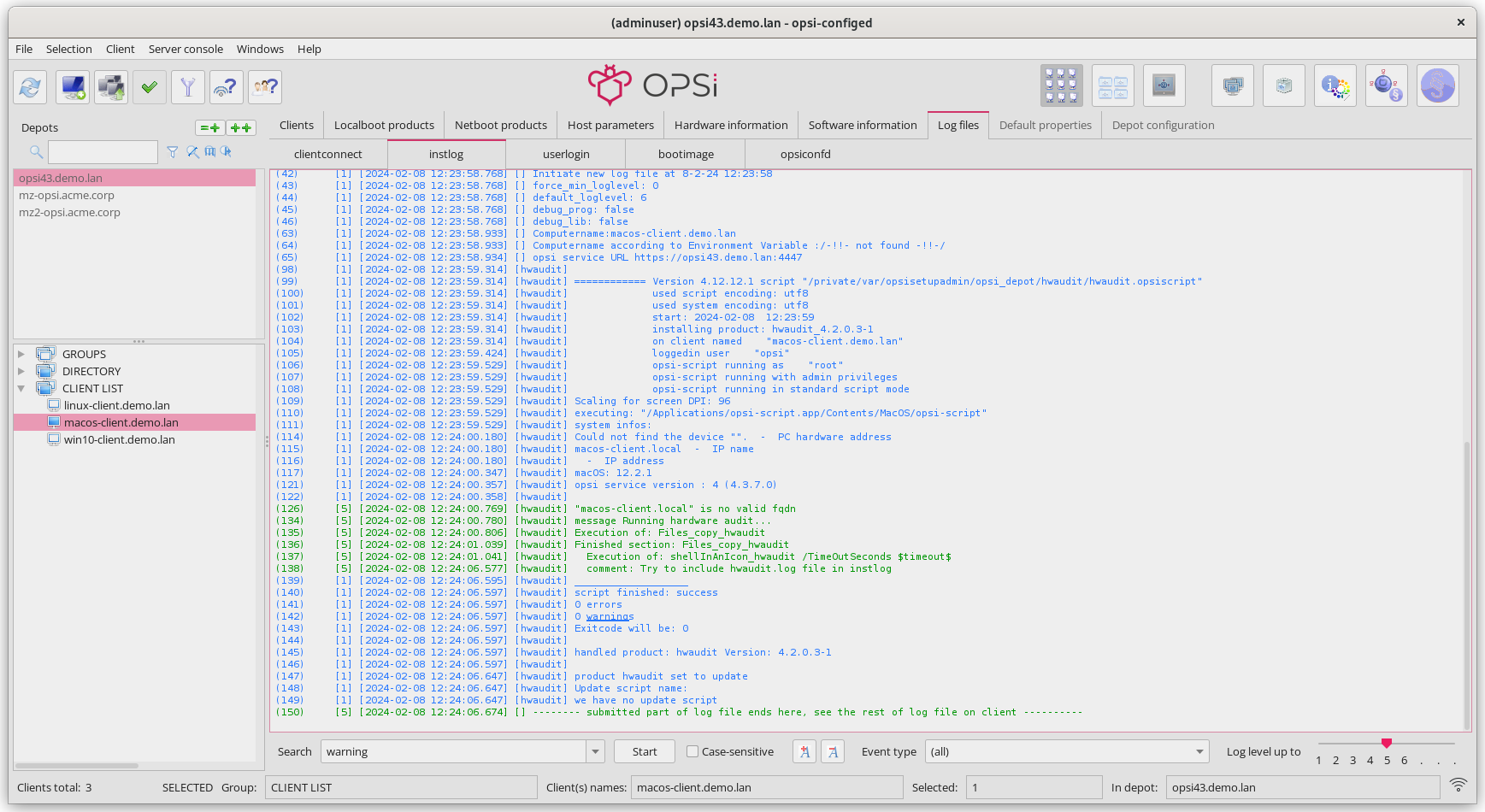Select depot mz-opsi.acme.corp

[x=134, y=195]
